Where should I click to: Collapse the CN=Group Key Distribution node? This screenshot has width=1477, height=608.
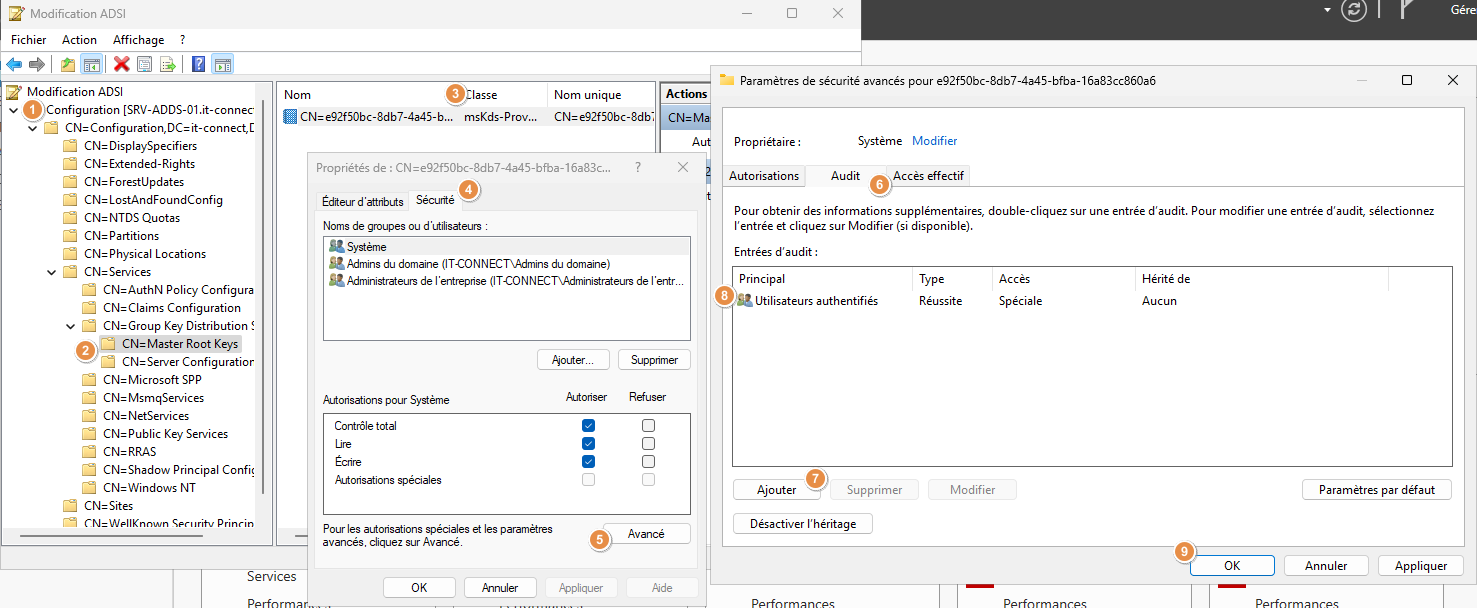point(69,325)
